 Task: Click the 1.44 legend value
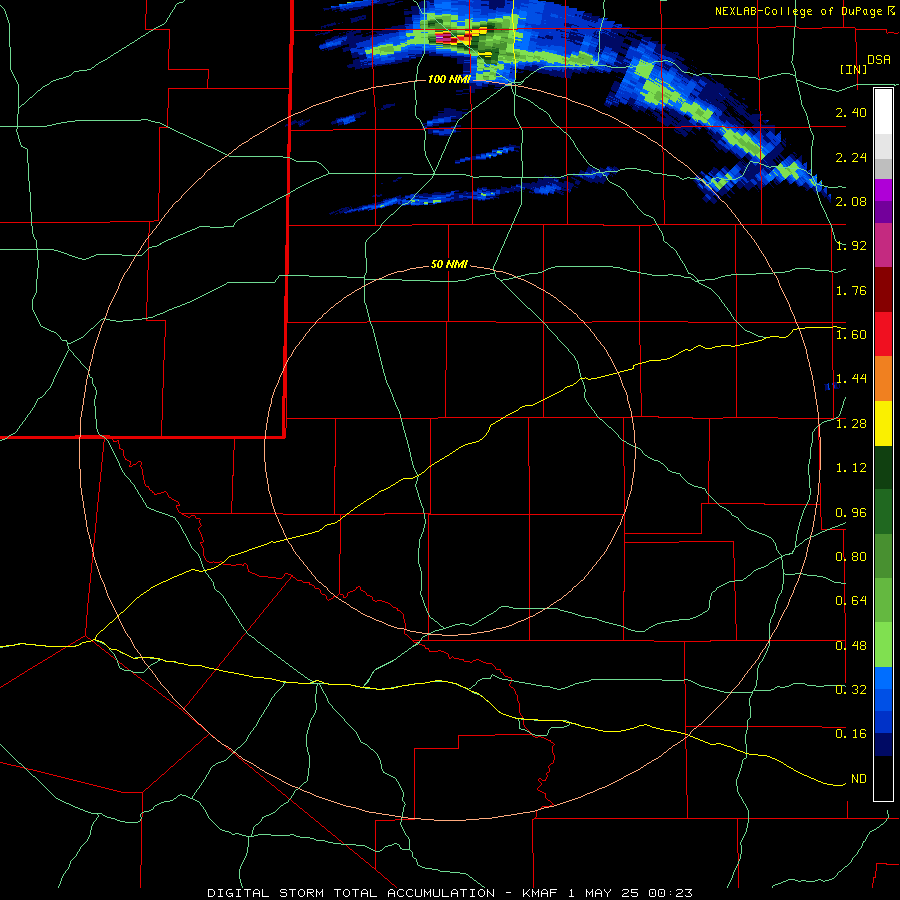click(x=851, y=379)
